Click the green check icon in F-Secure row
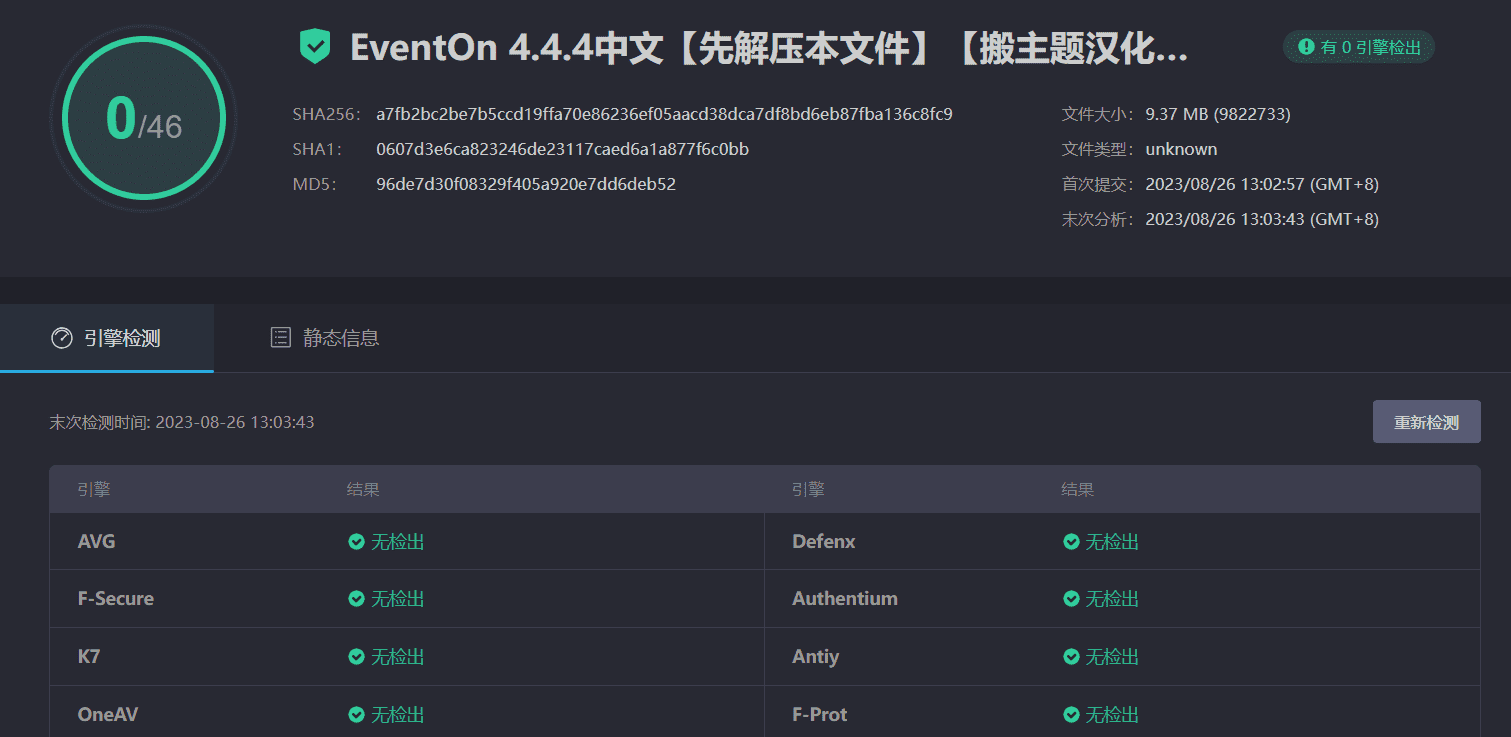This screenshot has height=737, width=1511. (x=356, y=599)
